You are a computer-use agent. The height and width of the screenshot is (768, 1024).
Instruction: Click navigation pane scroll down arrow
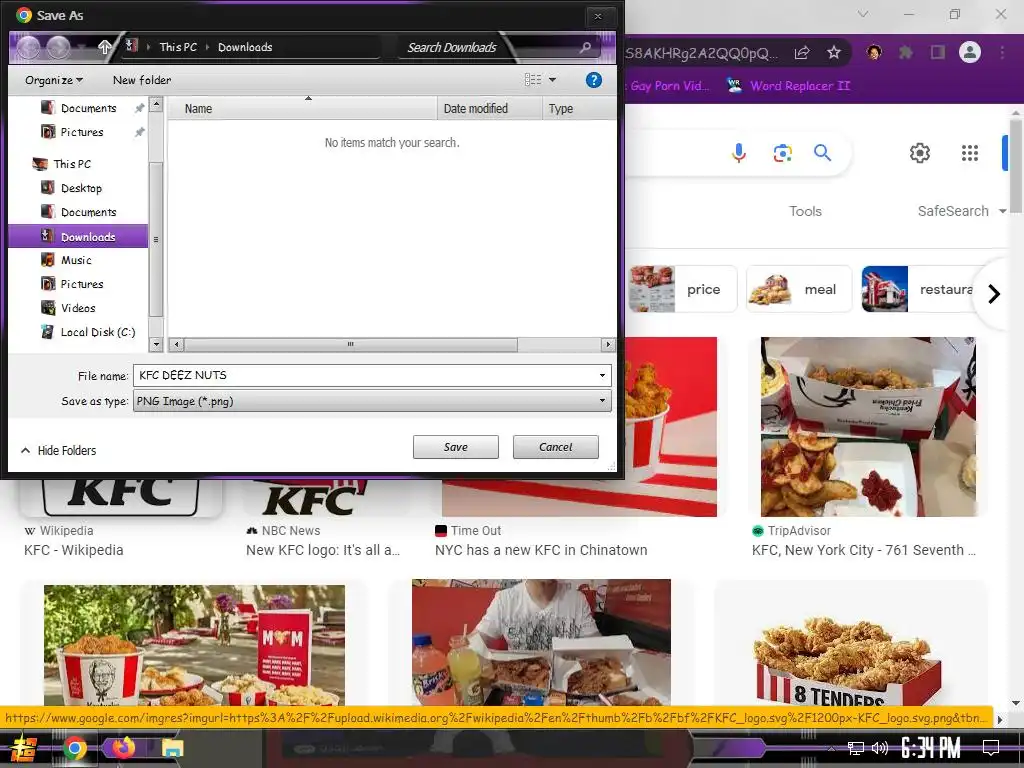156,344
